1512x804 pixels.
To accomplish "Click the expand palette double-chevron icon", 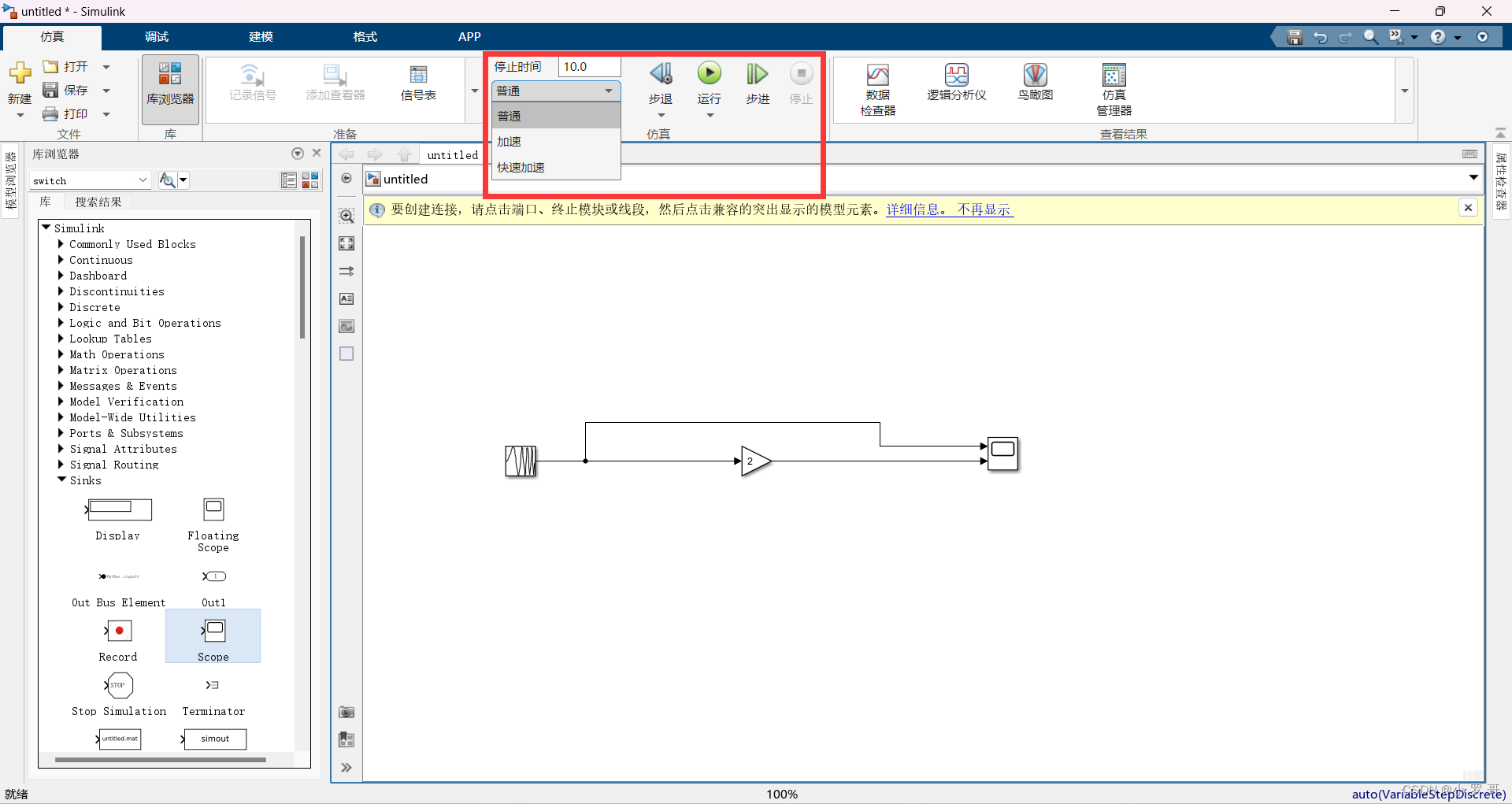I will [346, 767].
